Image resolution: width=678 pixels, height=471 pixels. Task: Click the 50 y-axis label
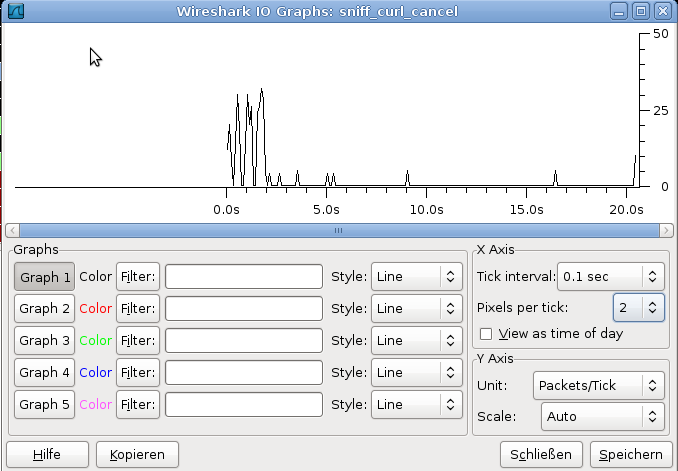661,34
